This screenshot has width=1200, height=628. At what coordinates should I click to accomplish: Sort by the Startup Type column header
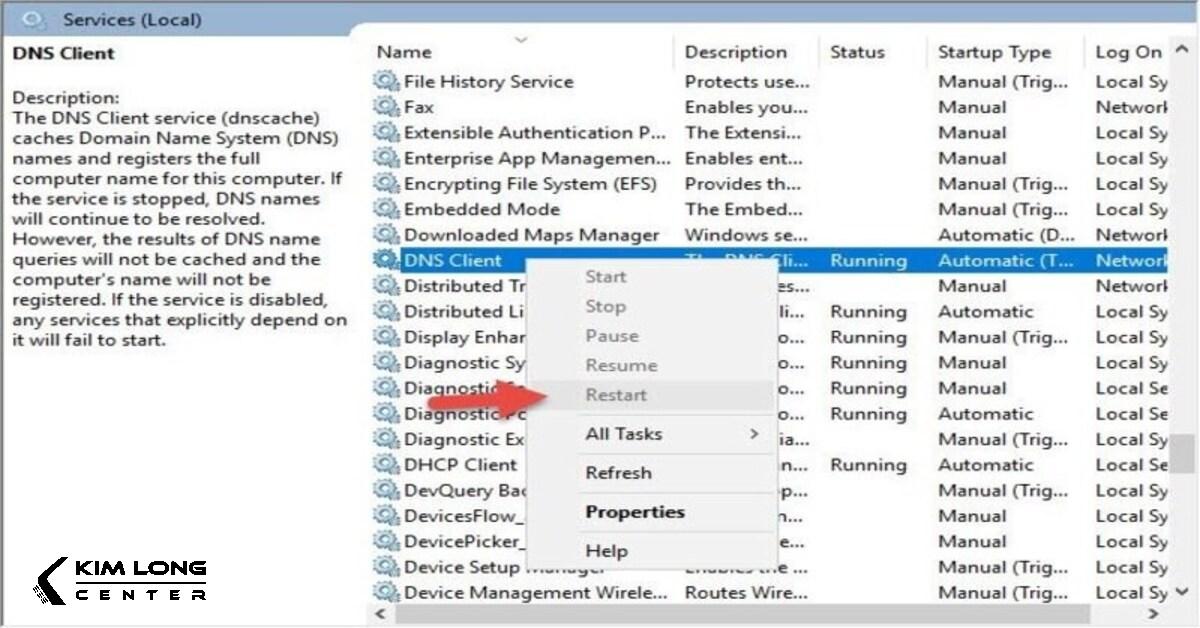coord(993,52)
